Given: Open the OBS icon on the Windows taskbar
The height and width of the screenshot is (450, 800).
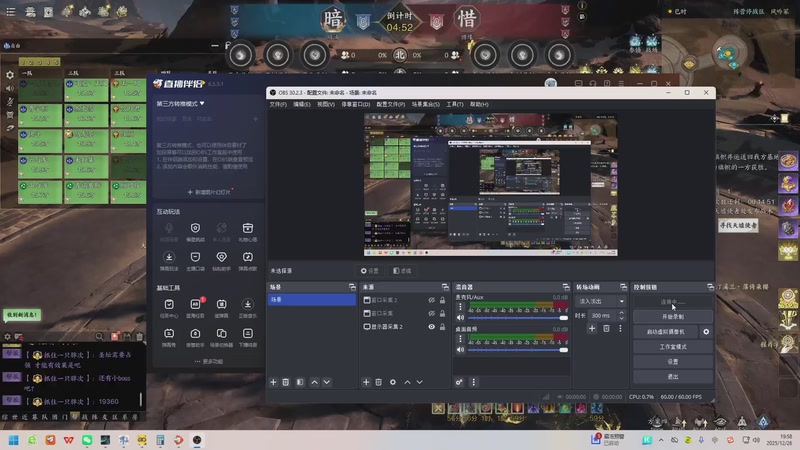Looking at the screenshot, I should pyautogui.click(x=197, y=440).
